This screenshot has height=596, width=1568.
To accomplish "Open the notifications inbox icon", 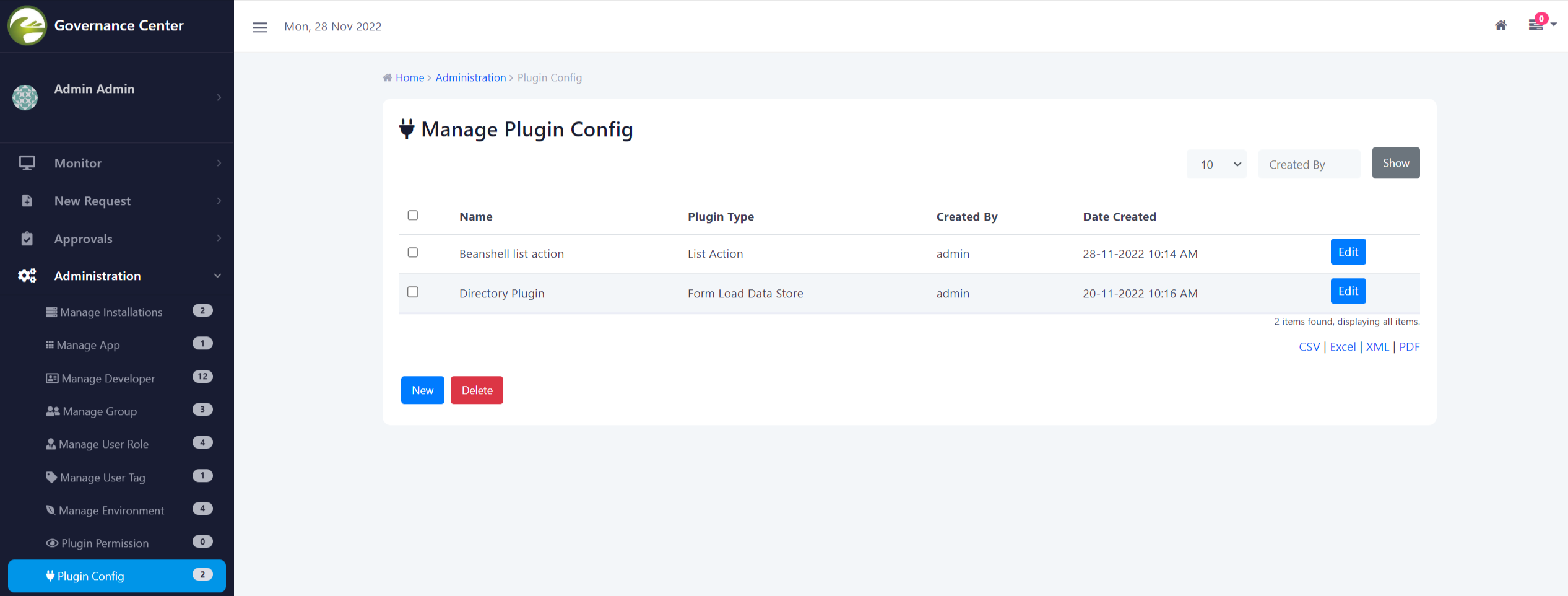I will [x=1536, y=25].
